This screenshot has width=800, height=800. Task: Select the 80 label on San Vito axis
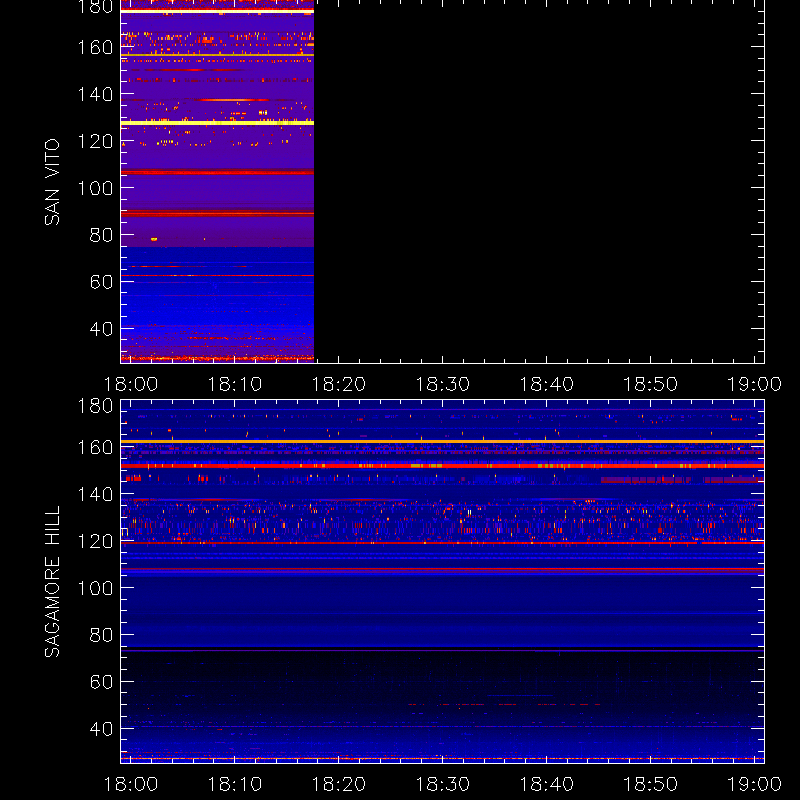[x=101, y=235]
